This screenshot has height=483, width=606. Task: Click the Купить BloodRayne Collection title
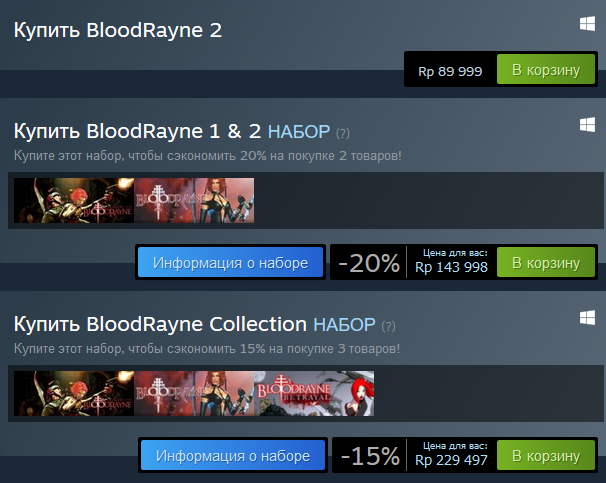click(159, 324)
